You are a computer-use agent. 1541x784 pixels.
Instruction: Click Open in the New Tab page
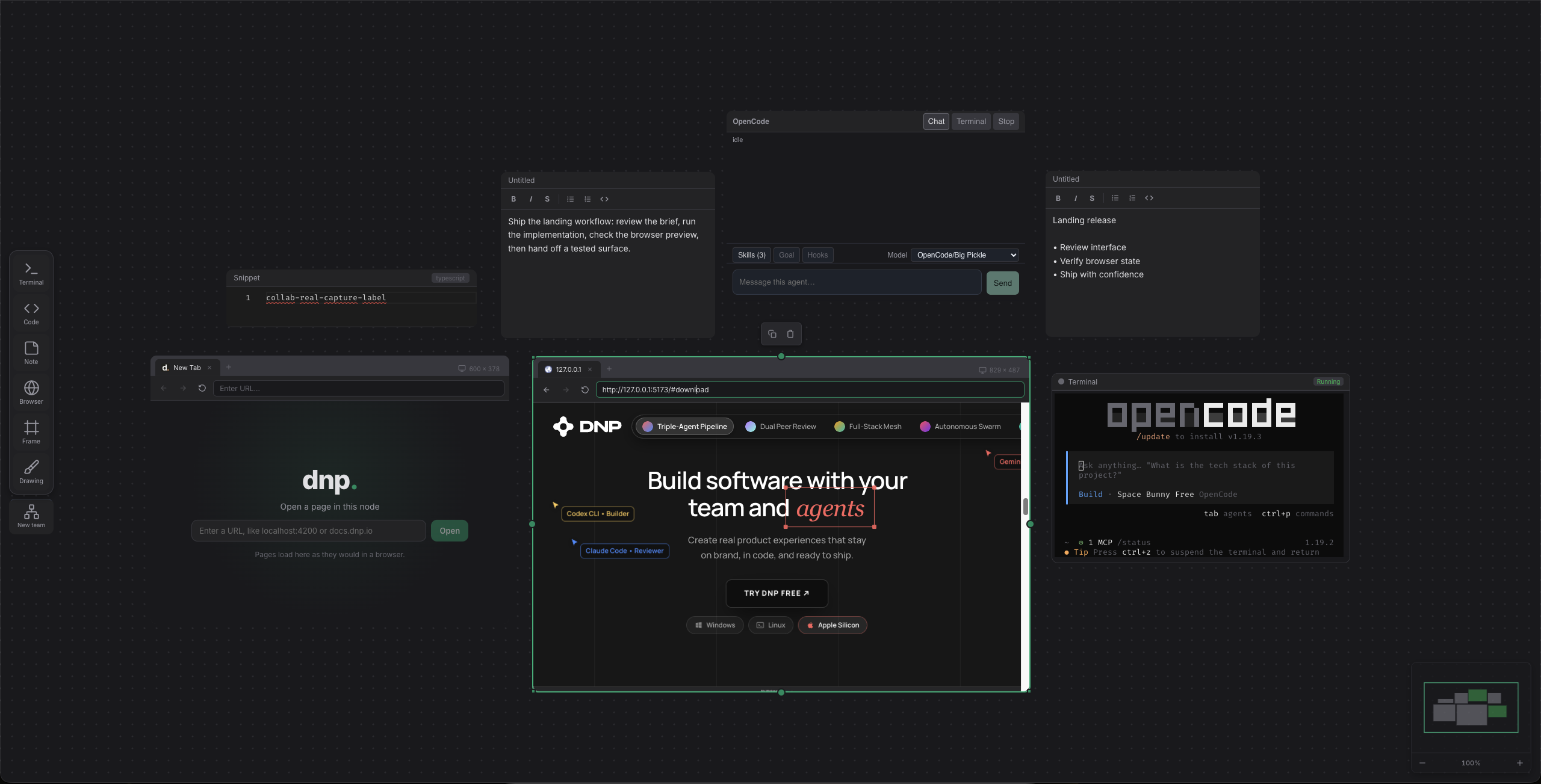tap(450, 531)
